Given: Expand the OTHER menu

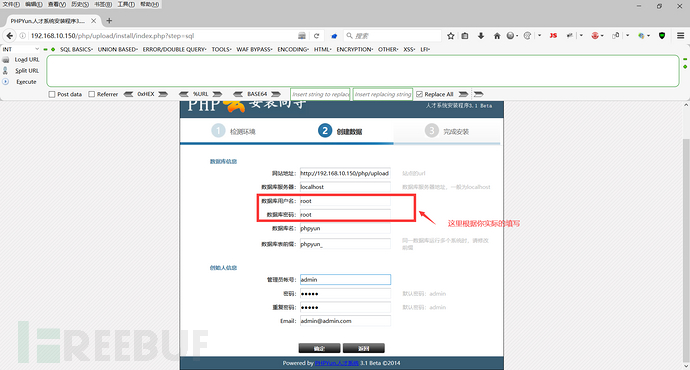Looking at the screenshot, I should (x=388, y=49).
